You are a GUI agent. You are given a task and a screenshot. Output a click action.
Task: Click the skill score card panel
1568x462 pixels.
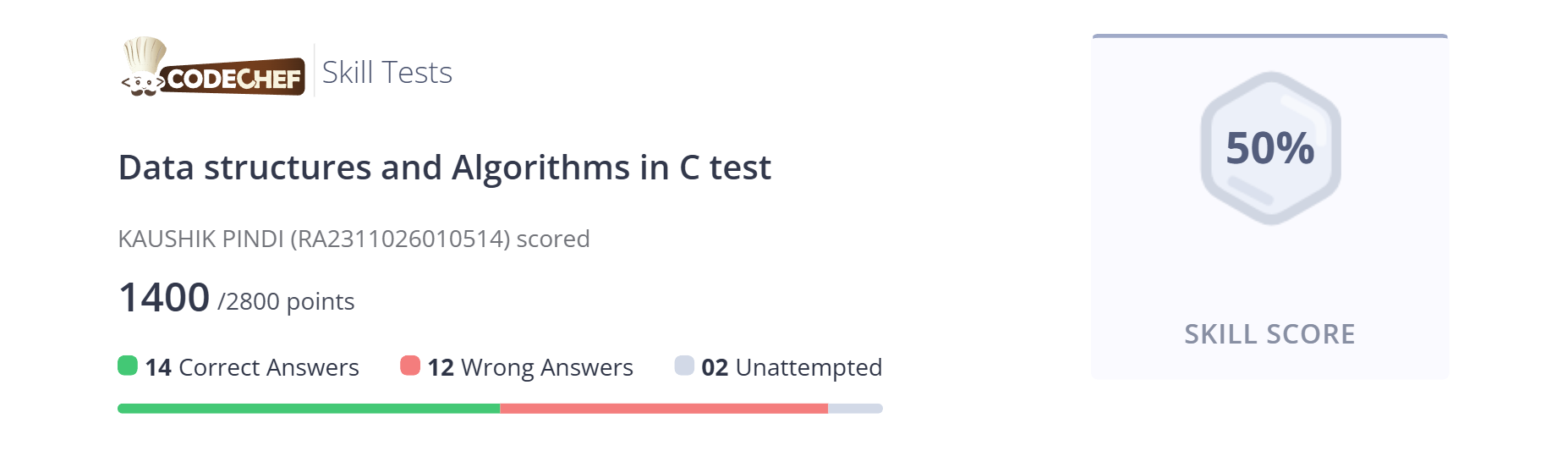(1270, 206)
